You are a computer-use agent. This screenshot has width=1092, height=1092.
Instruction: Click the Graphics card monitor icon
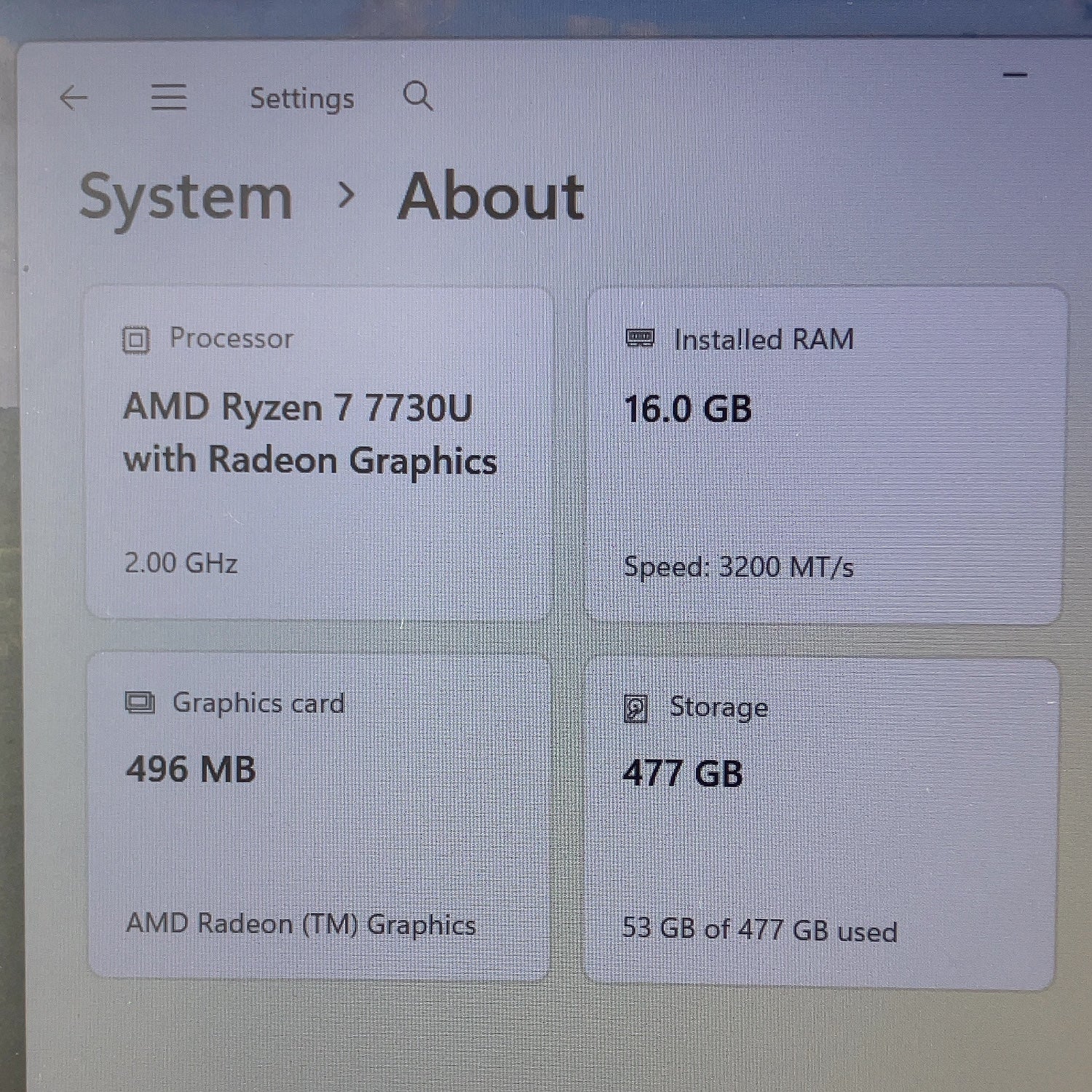click(x=140, y=703)
